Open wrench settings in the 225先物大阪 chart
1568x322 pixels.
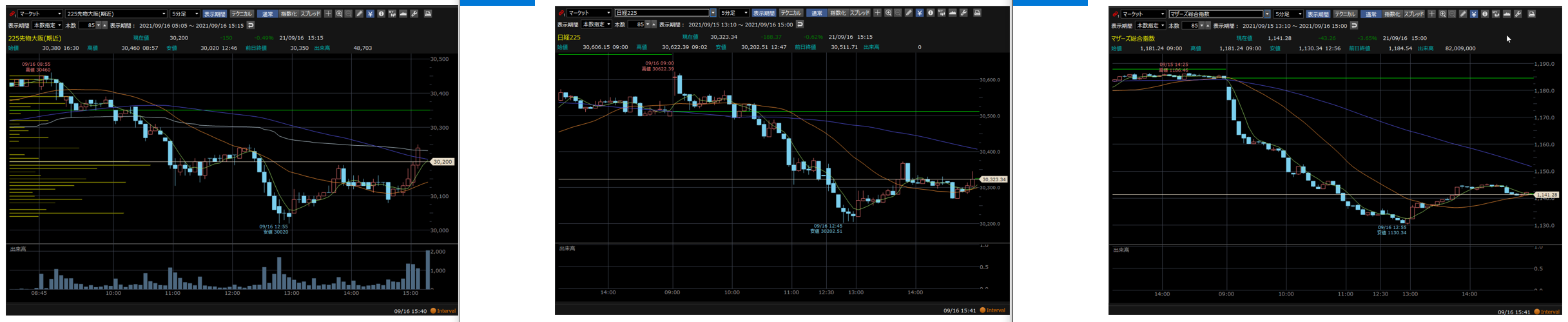click(x=414, y=14)
